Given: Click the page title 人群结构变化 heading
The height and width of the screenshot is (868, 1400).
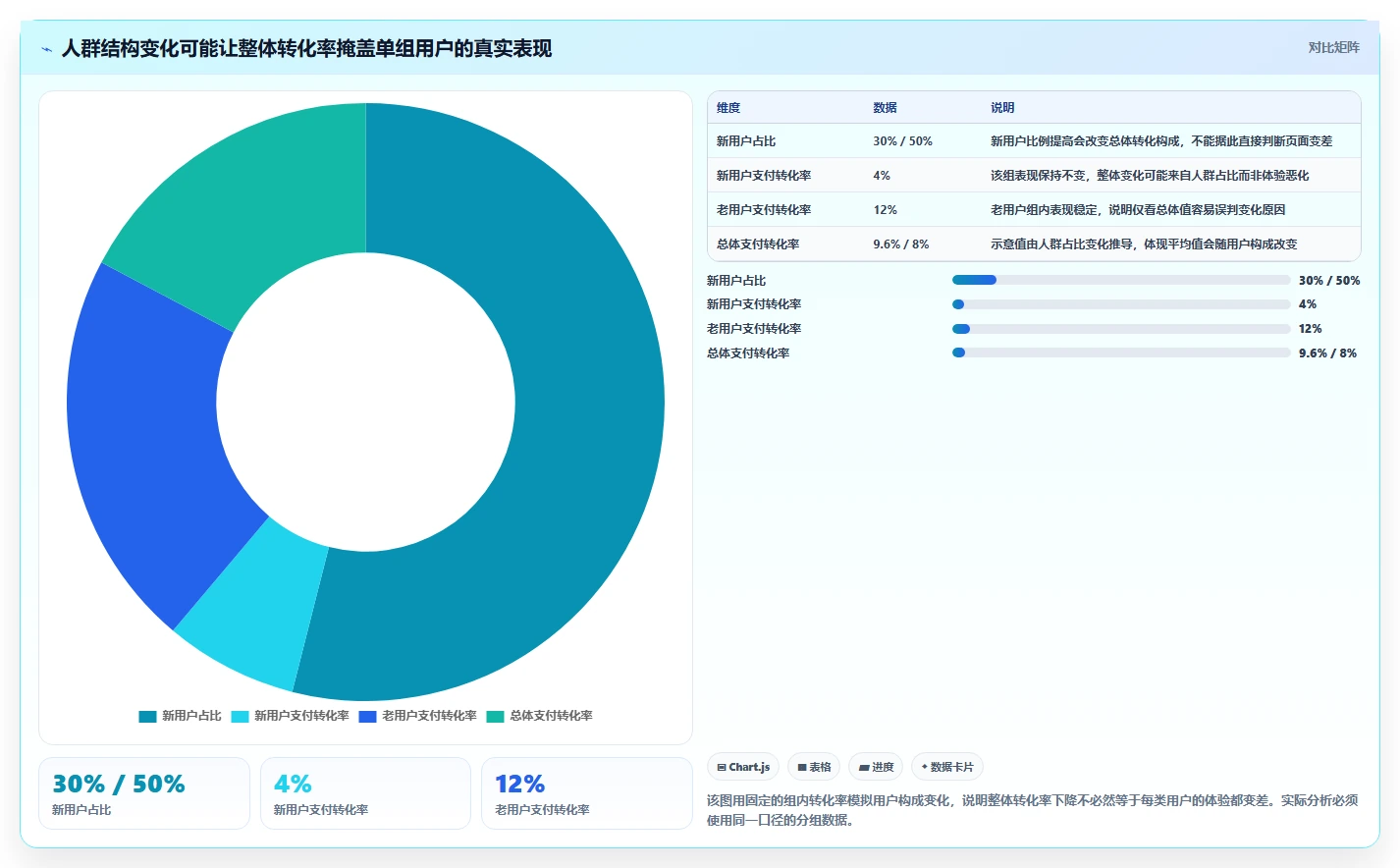Looking at the screenshot, I should pyautogui.click(x=306, y=48).
